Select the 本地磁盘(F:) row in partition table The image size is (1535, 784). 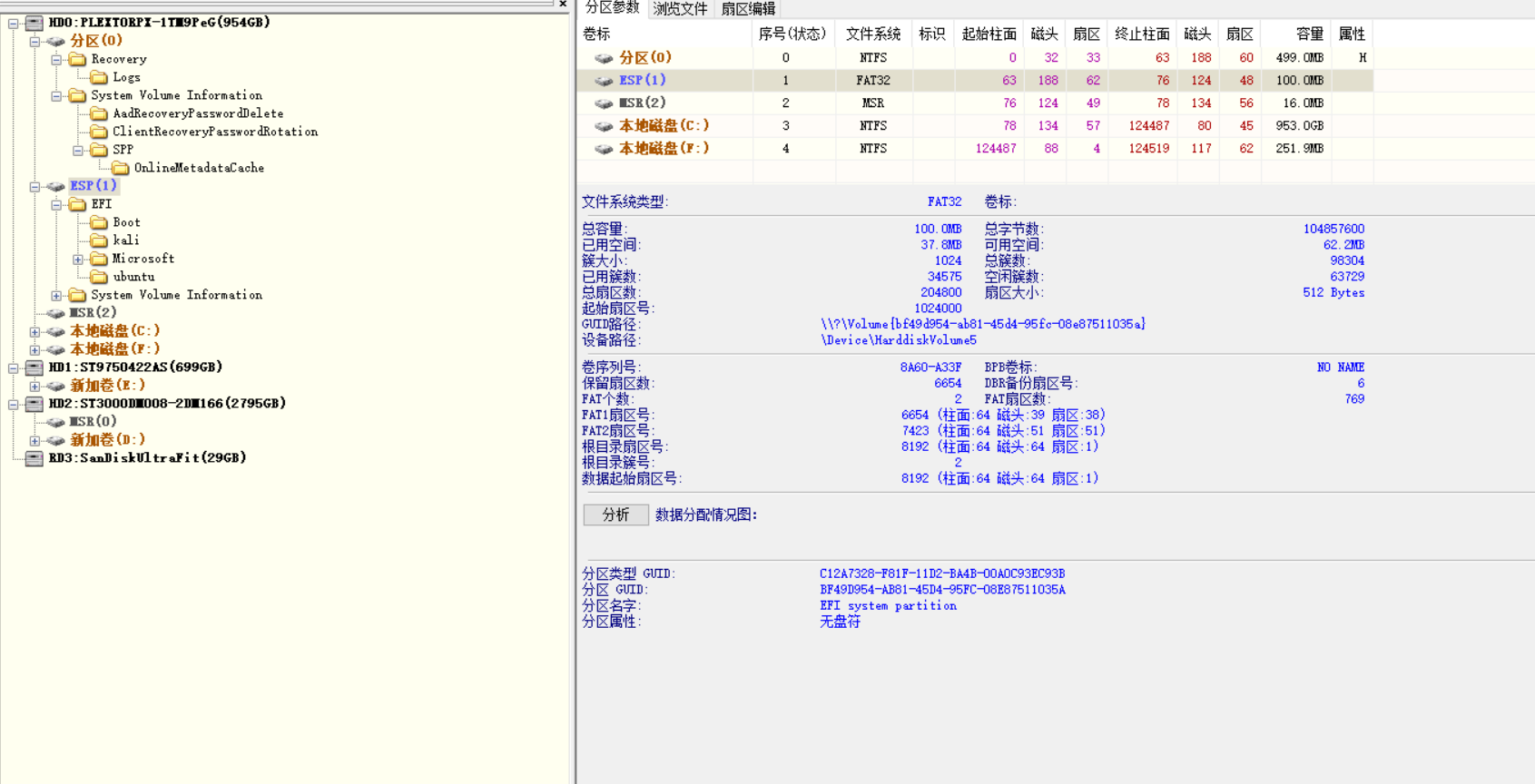tap(976, 149)
